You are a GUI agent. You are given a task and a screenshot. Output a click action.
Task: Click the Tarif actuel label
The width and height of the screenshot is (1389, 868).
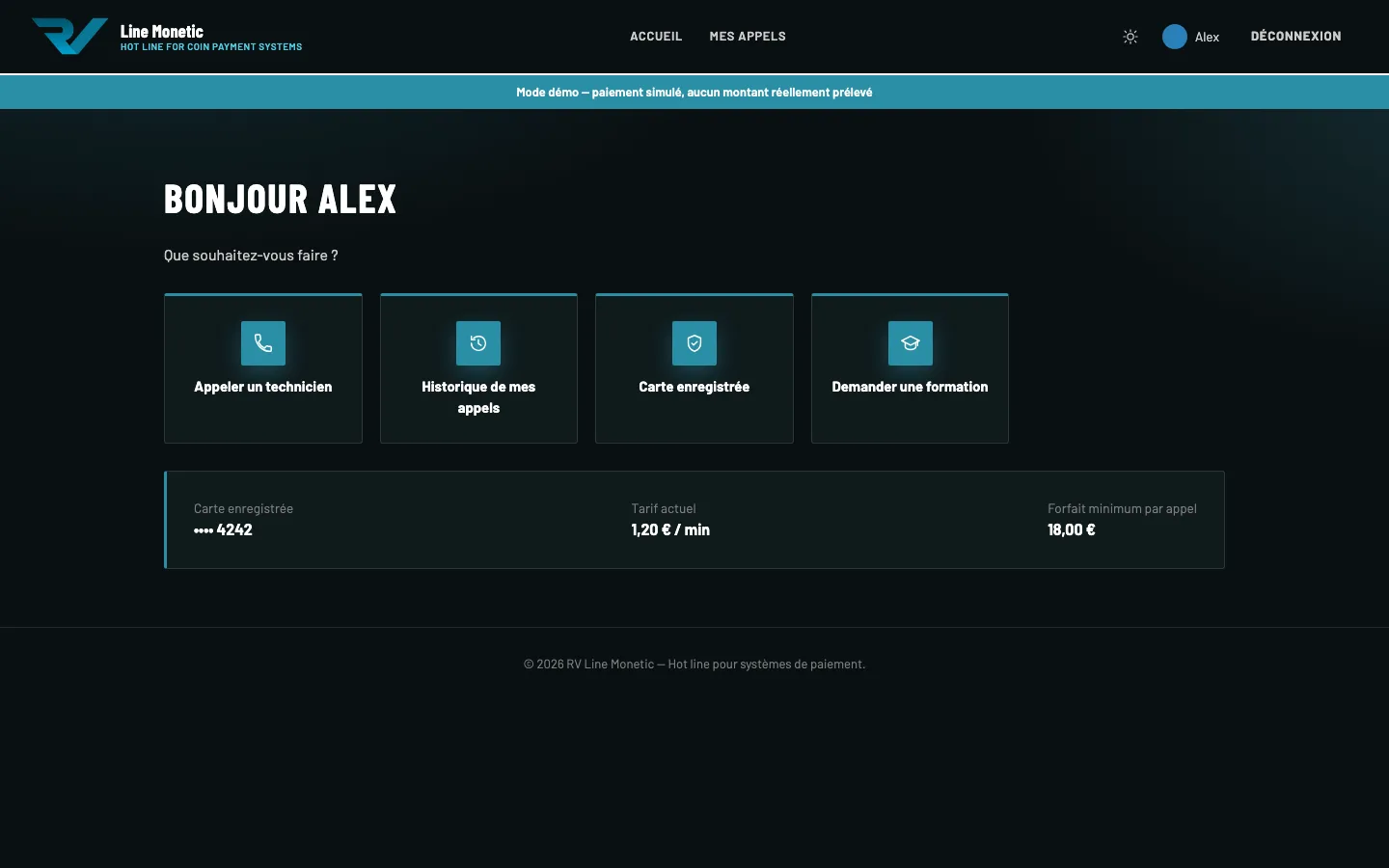click(x=664, y=508)
